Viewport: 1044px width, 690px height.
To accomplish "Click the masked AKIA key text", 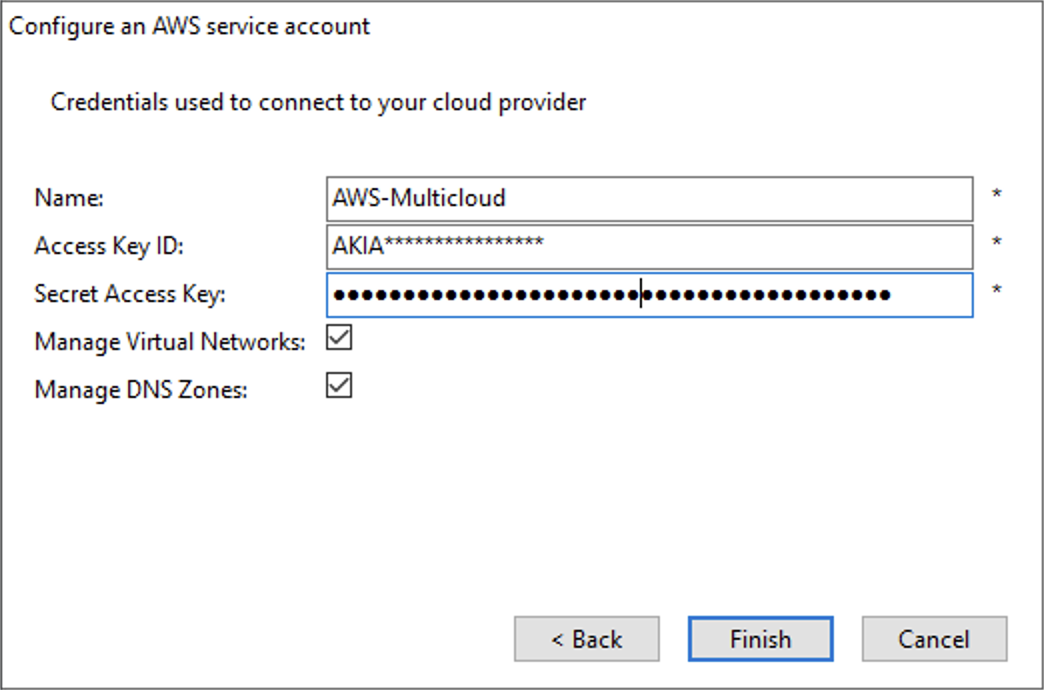I will [438, 246].
